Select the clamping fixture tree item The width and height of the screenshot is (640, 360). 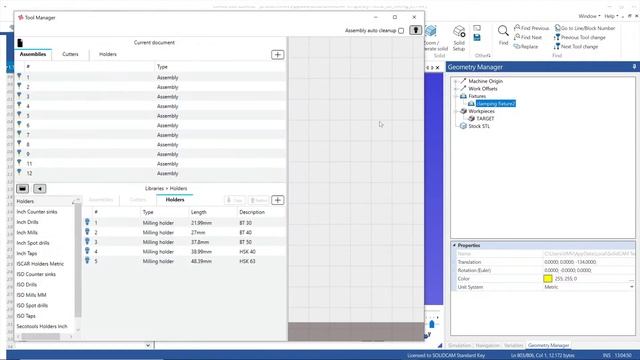pyautogui.click(x=496, y=104)
